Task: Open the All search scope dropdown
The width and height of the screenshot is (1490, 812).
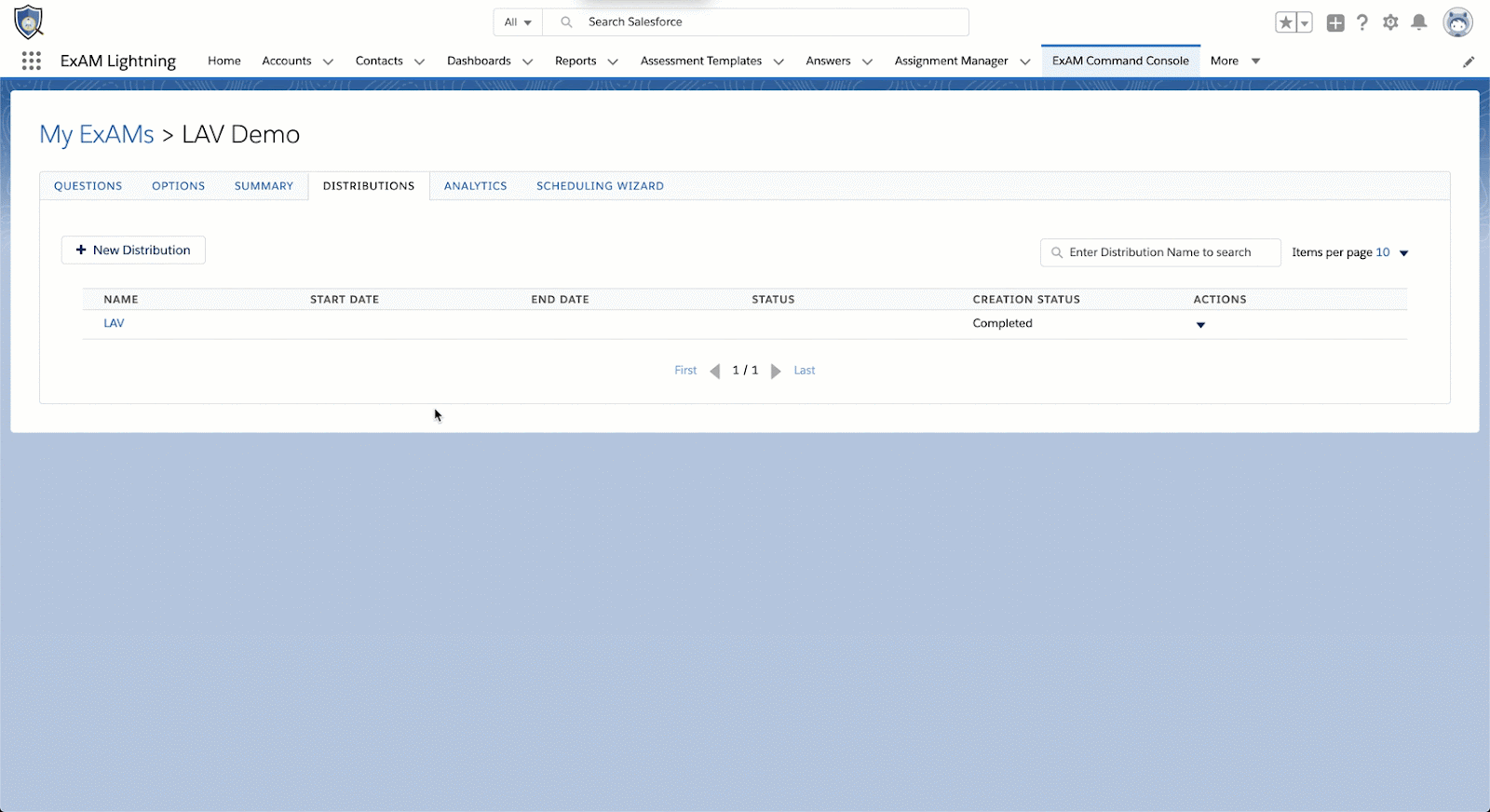Action: pyautogui.click(x=518, y=22)
